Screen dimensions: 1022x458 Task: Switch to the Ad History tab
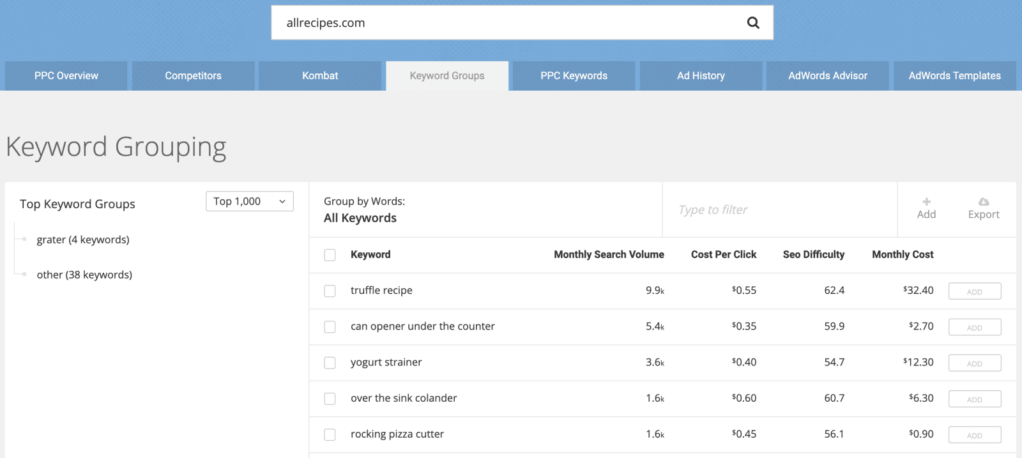point(701,76)
